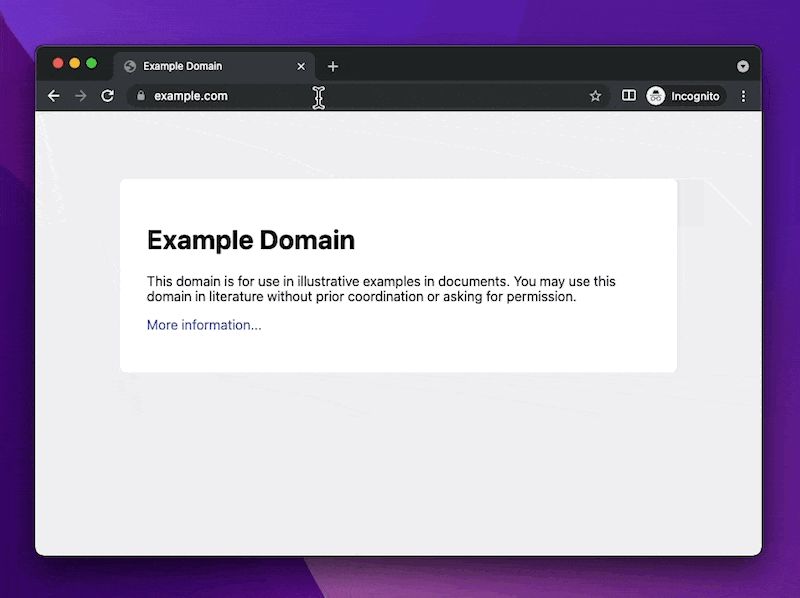The height and width of the screenshot is (598, 800).
Task: Go back using the back arrow
Action: (x=54, y=96)
